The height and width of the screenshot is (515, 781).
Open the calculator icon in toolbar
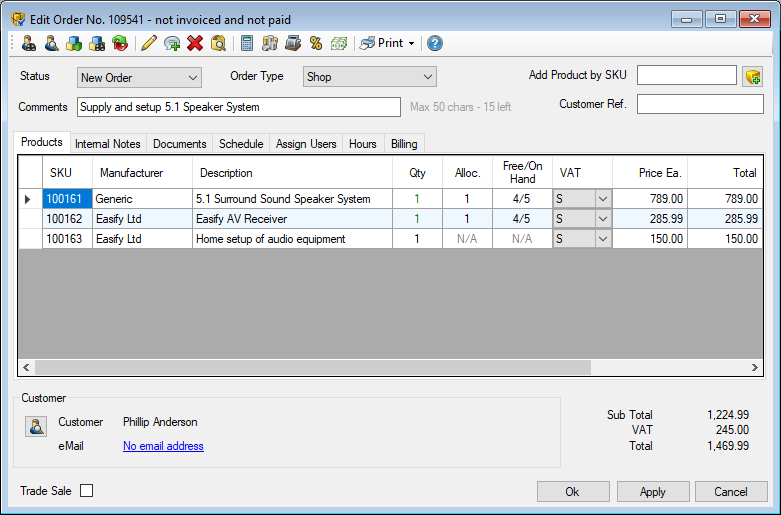[x=246, y=43]
